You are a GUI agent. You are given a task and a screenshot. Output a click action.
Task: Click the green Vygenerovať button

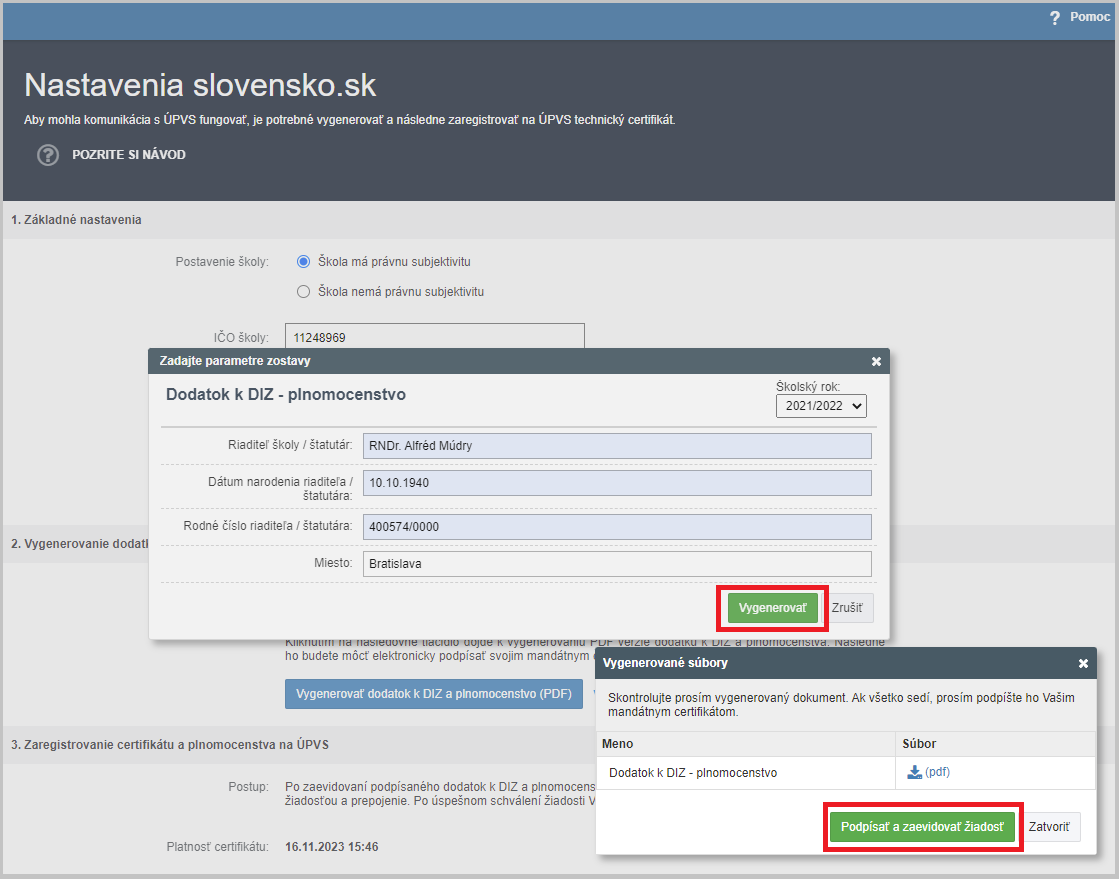coord(772,608)
